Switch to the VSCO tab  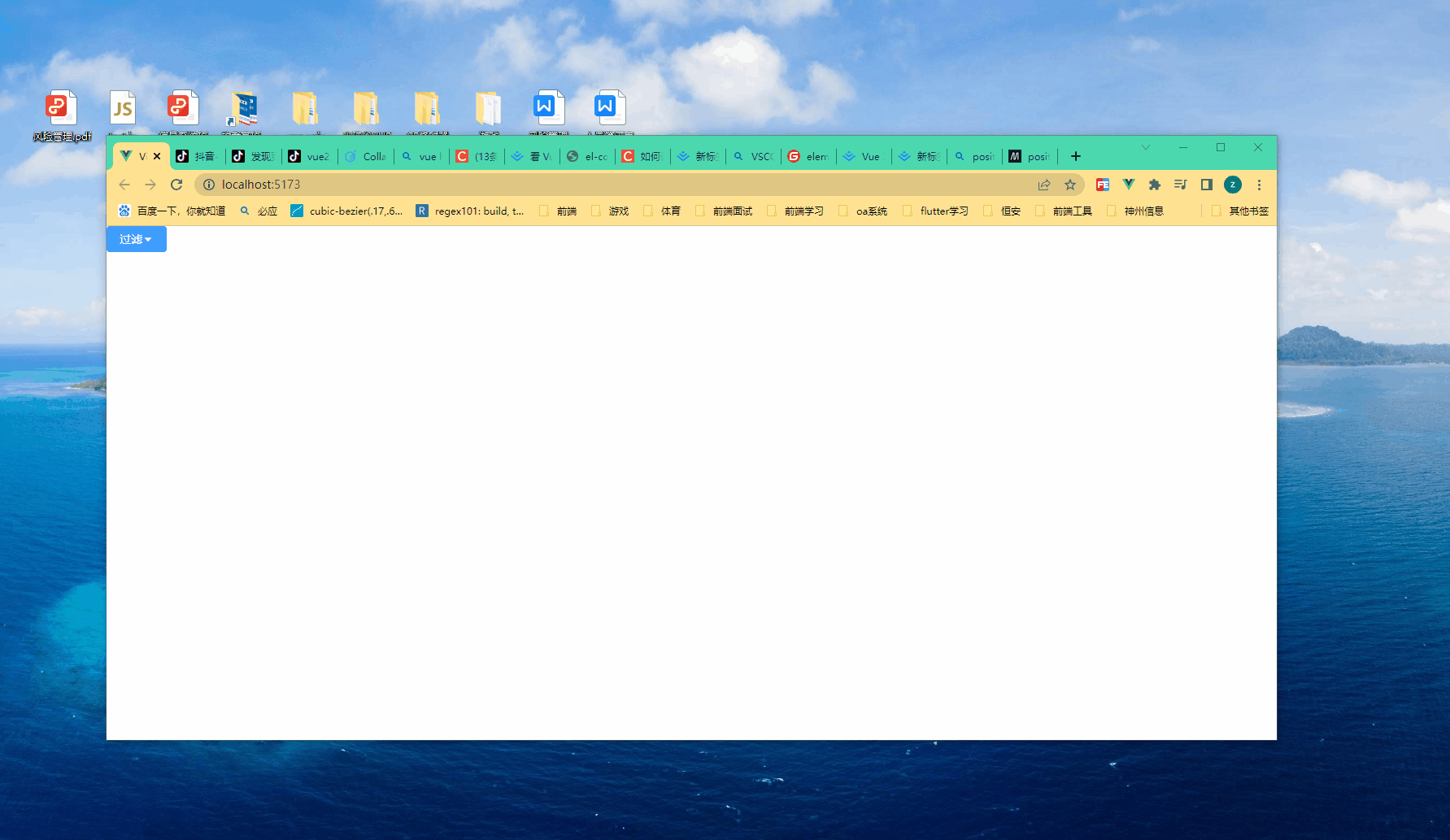(x=754, y=156)
